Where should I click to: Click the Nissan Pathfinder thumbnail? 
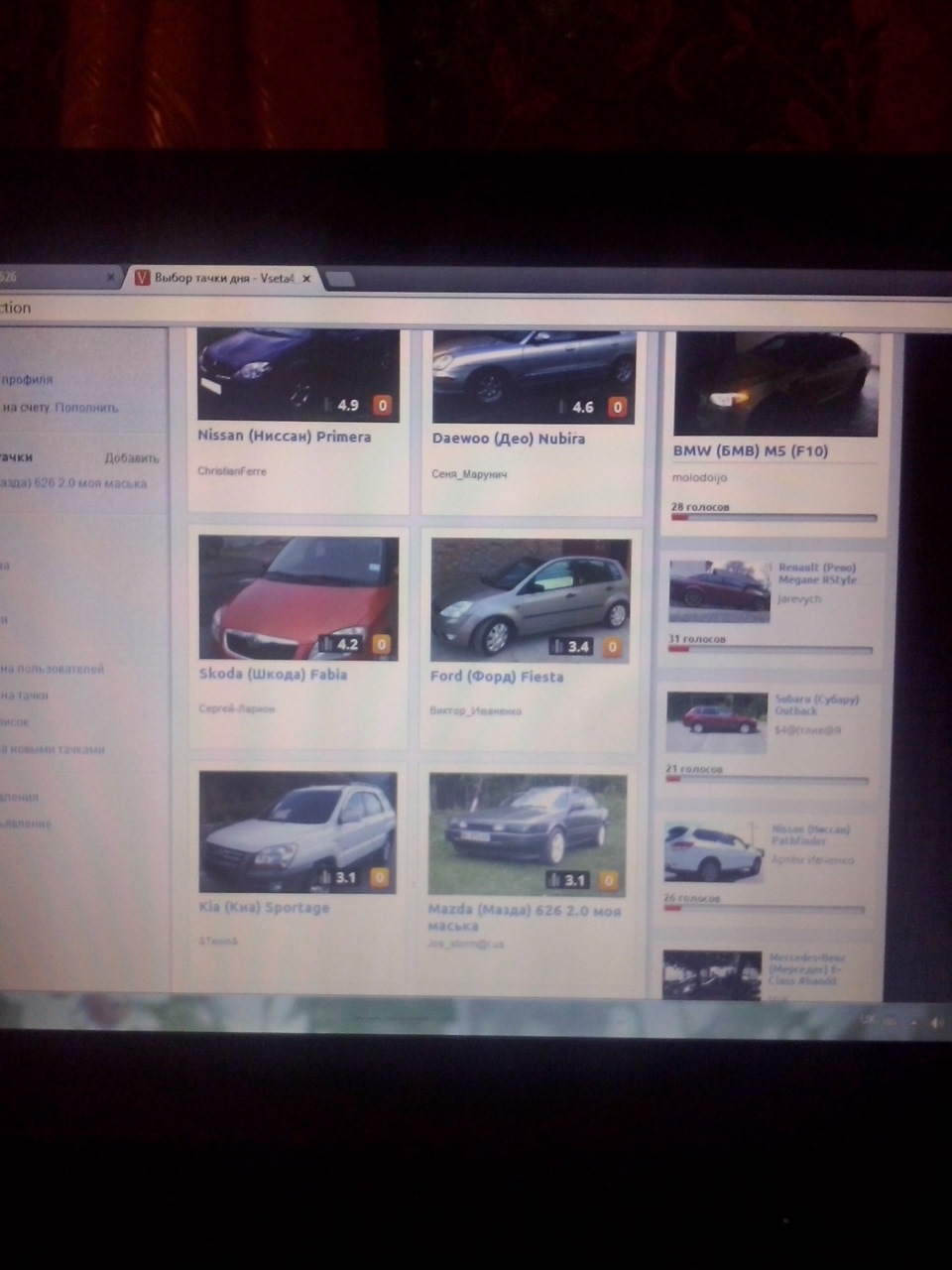[x=714, y=851]
